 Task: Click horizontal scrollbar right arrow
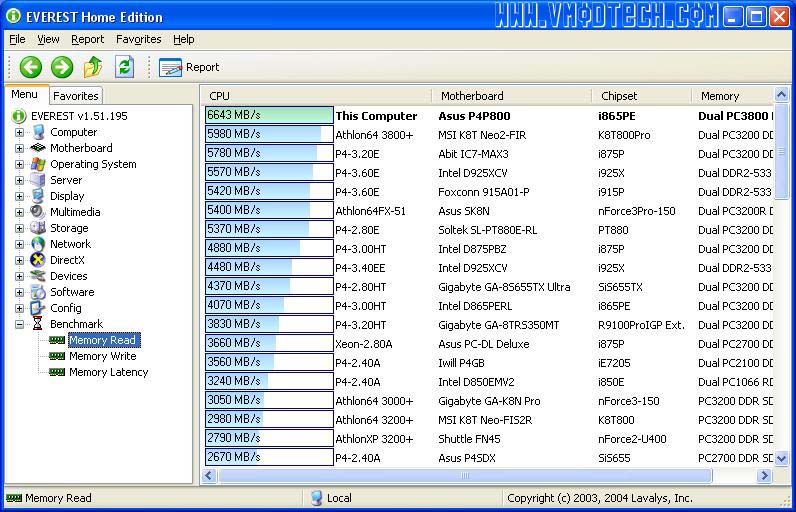[x=764, y=475]
